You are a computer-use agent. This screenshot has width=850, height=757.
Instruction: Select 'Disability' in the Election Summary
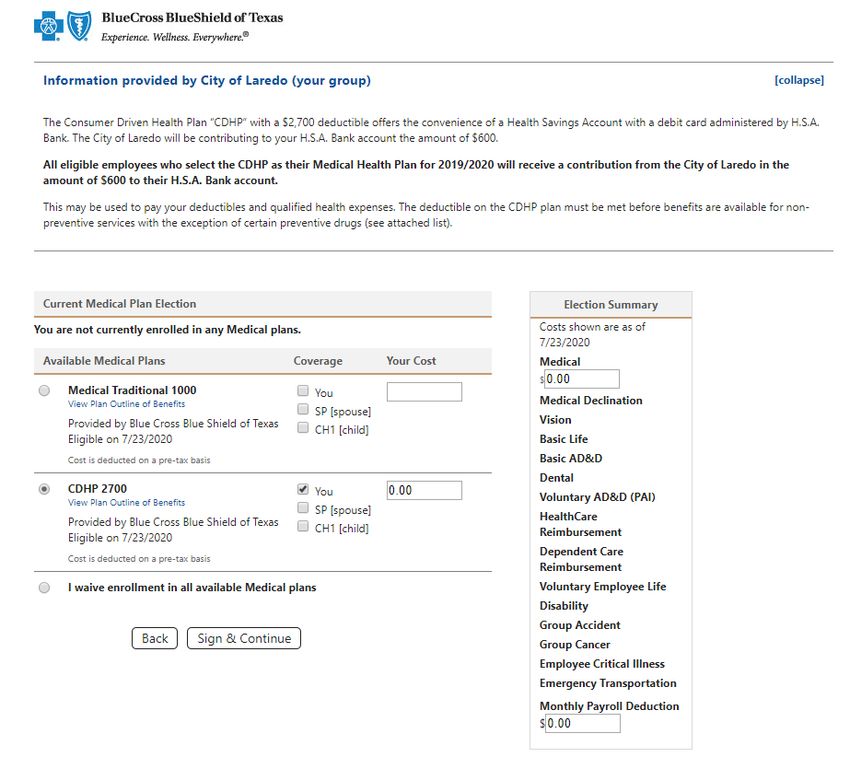click(x=564, y=606)
